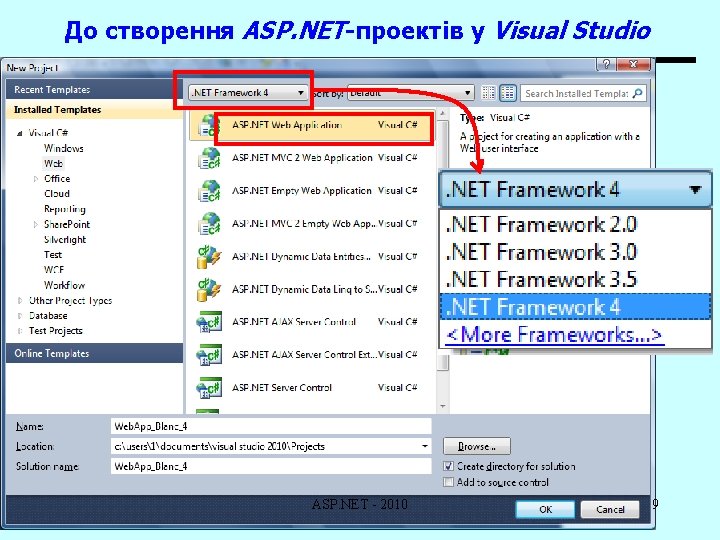The width and height of the screenshot is (720, 540).
Task: Select highlighted .NET Framework 4 list item
Action: (575, 307)
